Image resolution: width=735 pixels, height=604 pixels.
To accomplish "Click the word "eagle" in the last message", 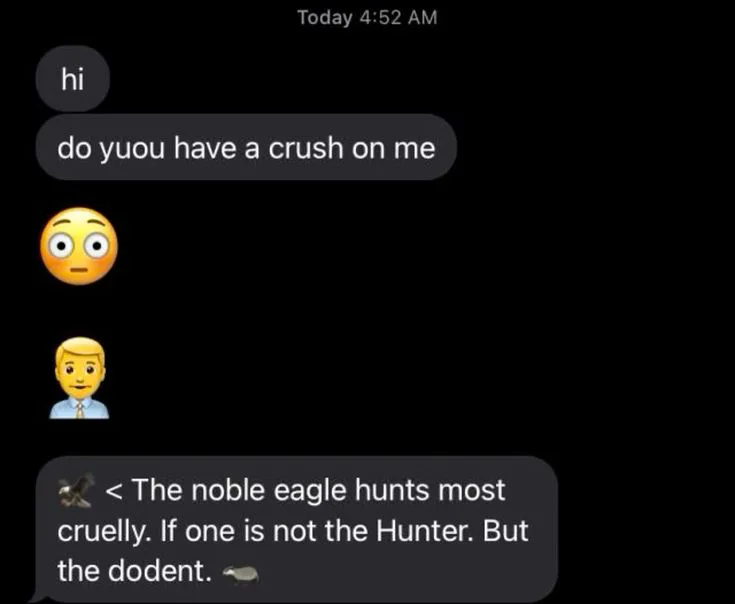I will pos(310,492).
